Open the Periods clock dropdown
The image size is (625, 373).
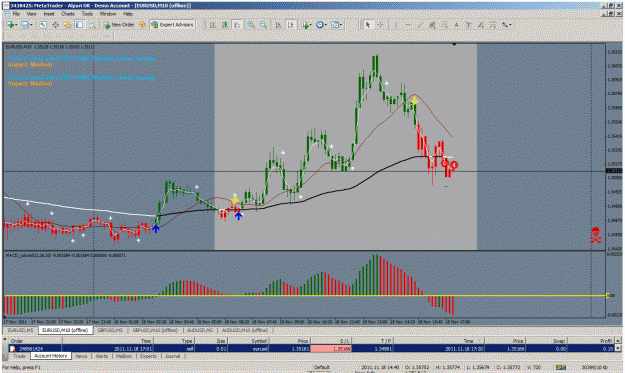coord(321,25)
